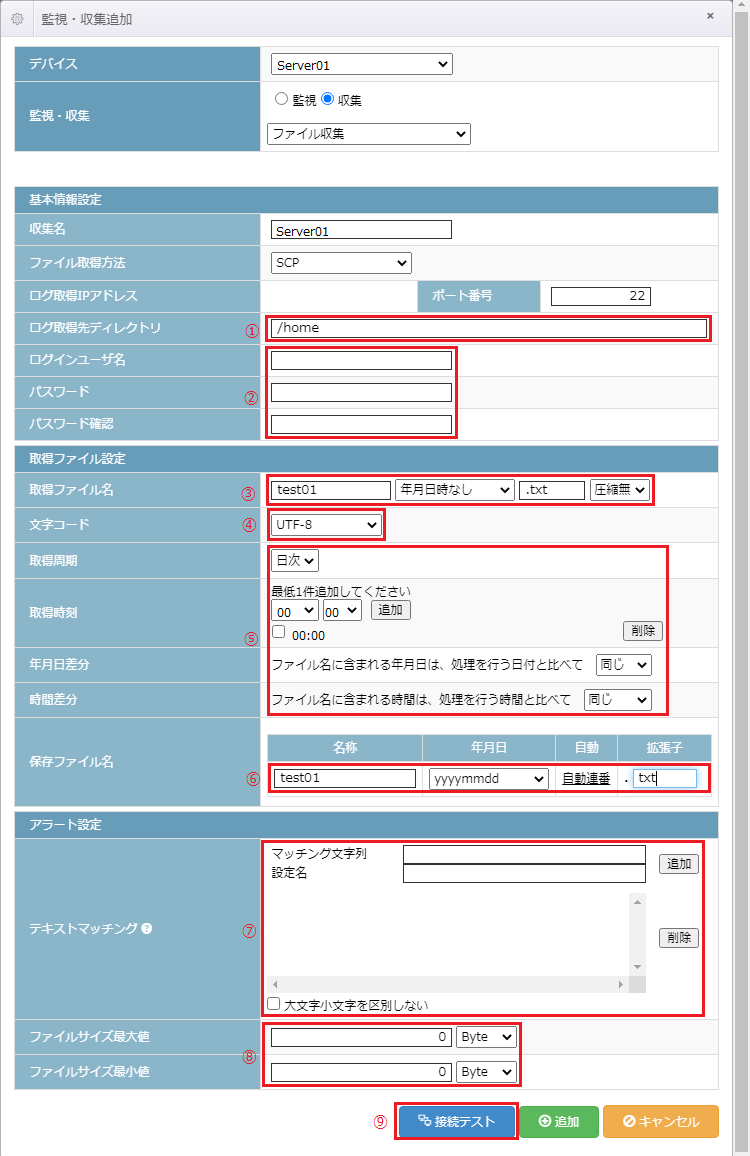Image resolution: width=750 pixels, height=1156 pixels.
Task: Click the ログ取得先ディレクトリ field with /home
Action: 489,327
